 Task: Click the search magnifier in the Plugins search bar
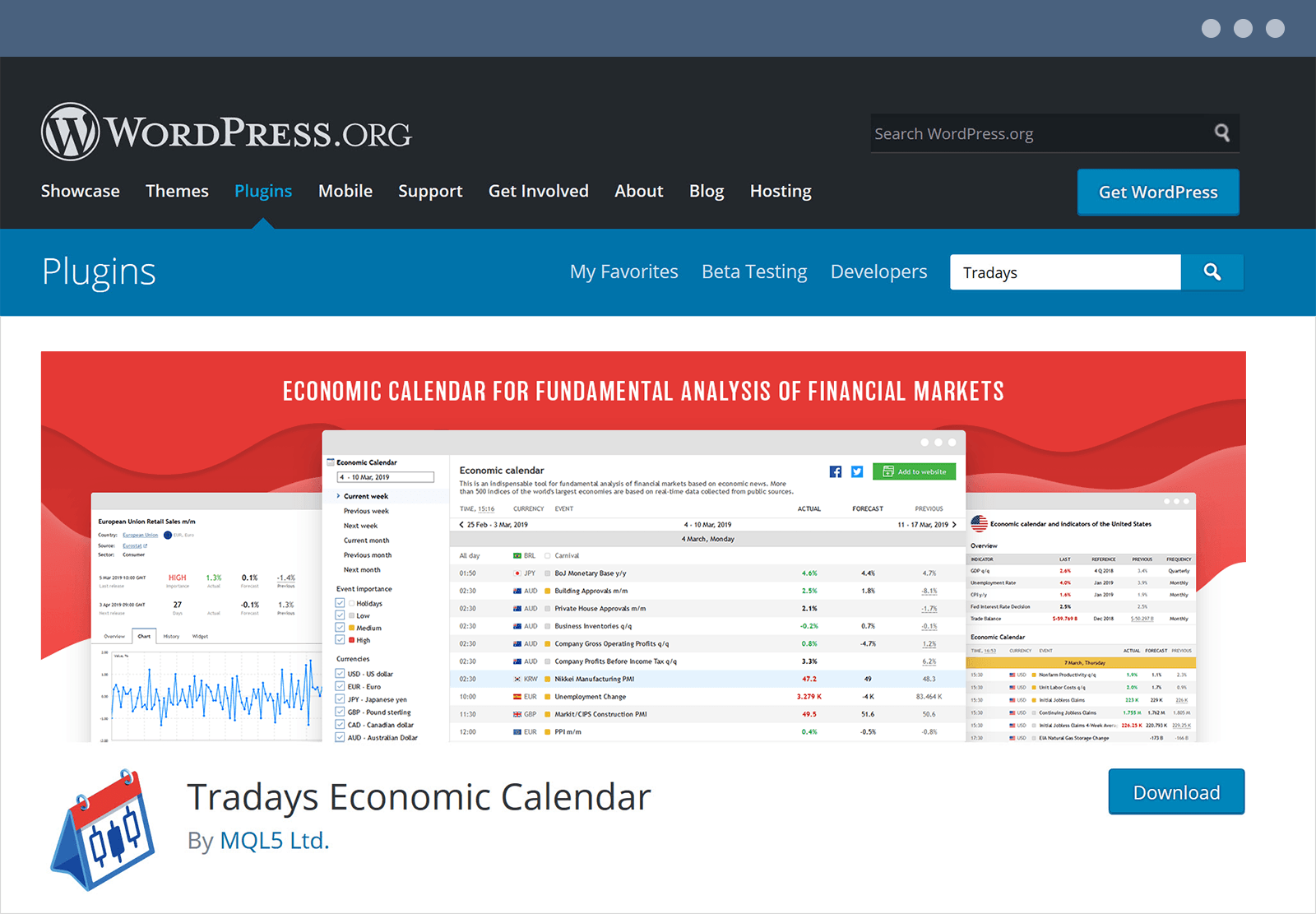[1212, 271]
